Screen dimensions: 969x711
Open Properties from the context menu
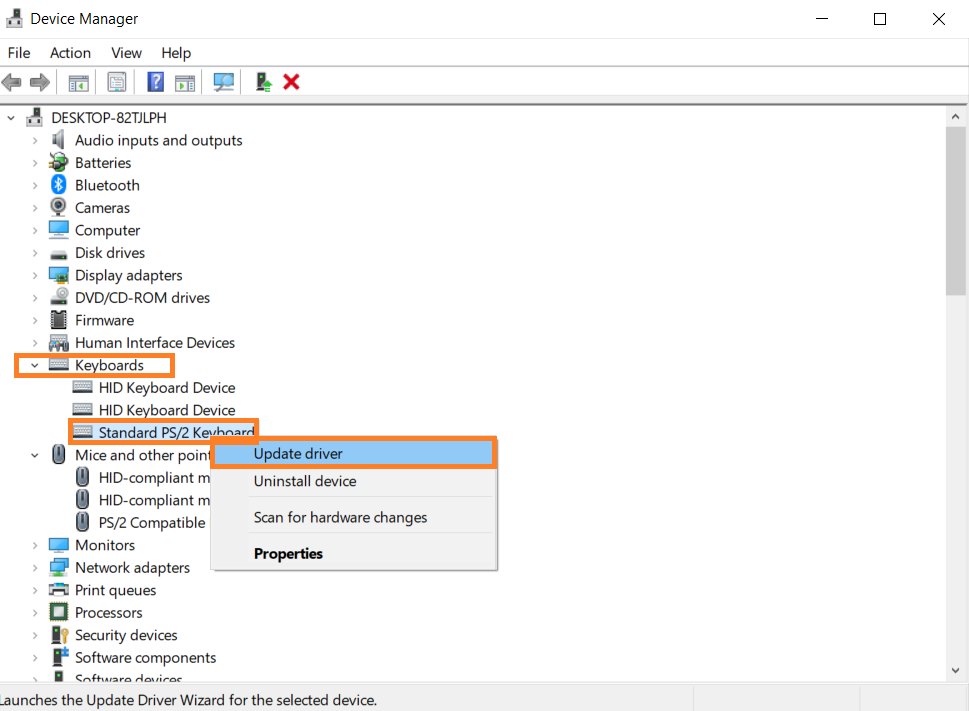click(288, 554)
